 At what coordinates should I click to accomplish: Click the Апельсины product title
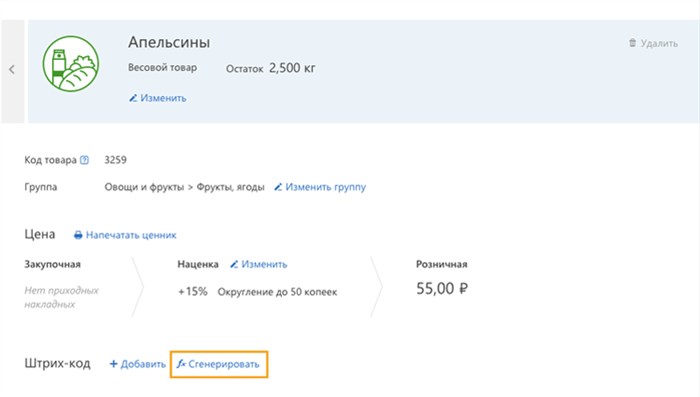tap(169, 42)
